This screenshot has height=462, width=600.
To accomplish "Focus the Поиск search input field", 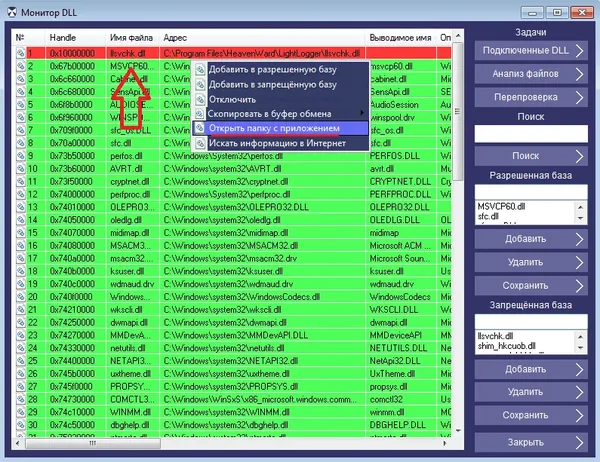I will pyautogui.click(x=531, y=134).
